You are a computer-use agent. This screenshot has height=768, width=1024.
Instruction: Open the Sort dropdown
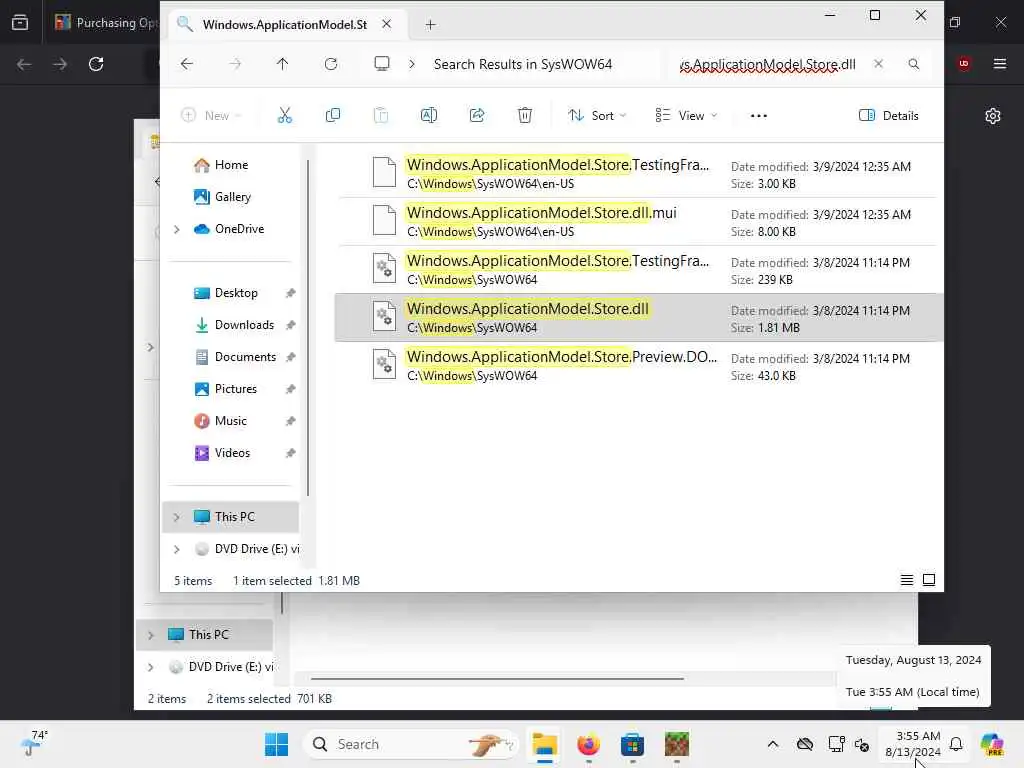597,116
